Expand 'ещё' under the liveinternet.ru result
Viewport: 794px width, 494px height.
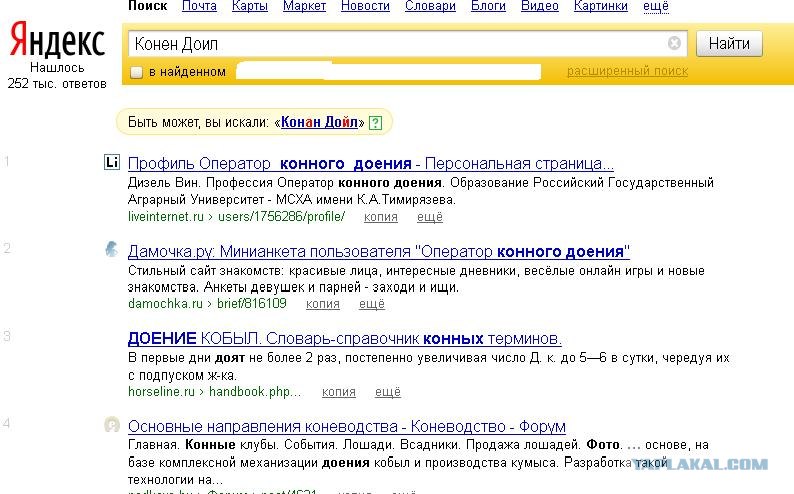pos(429,217)
